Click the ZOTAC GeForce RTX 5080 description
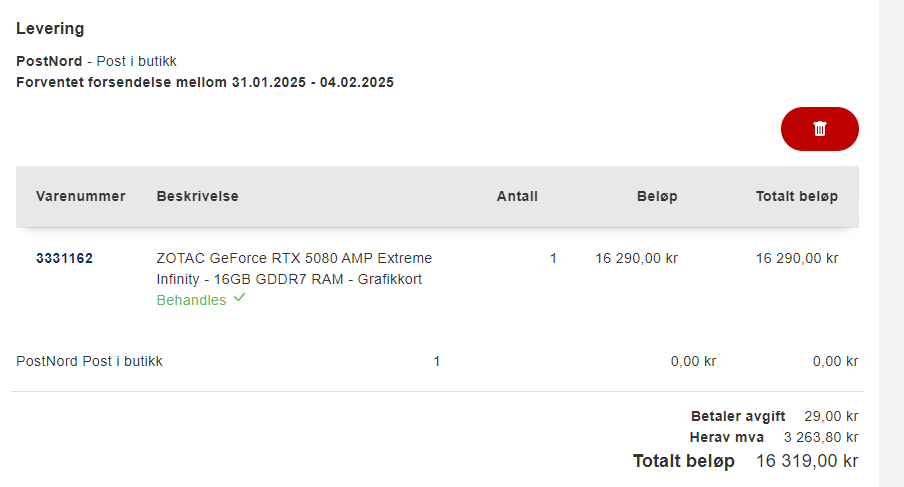 click(x=294, y=269)
